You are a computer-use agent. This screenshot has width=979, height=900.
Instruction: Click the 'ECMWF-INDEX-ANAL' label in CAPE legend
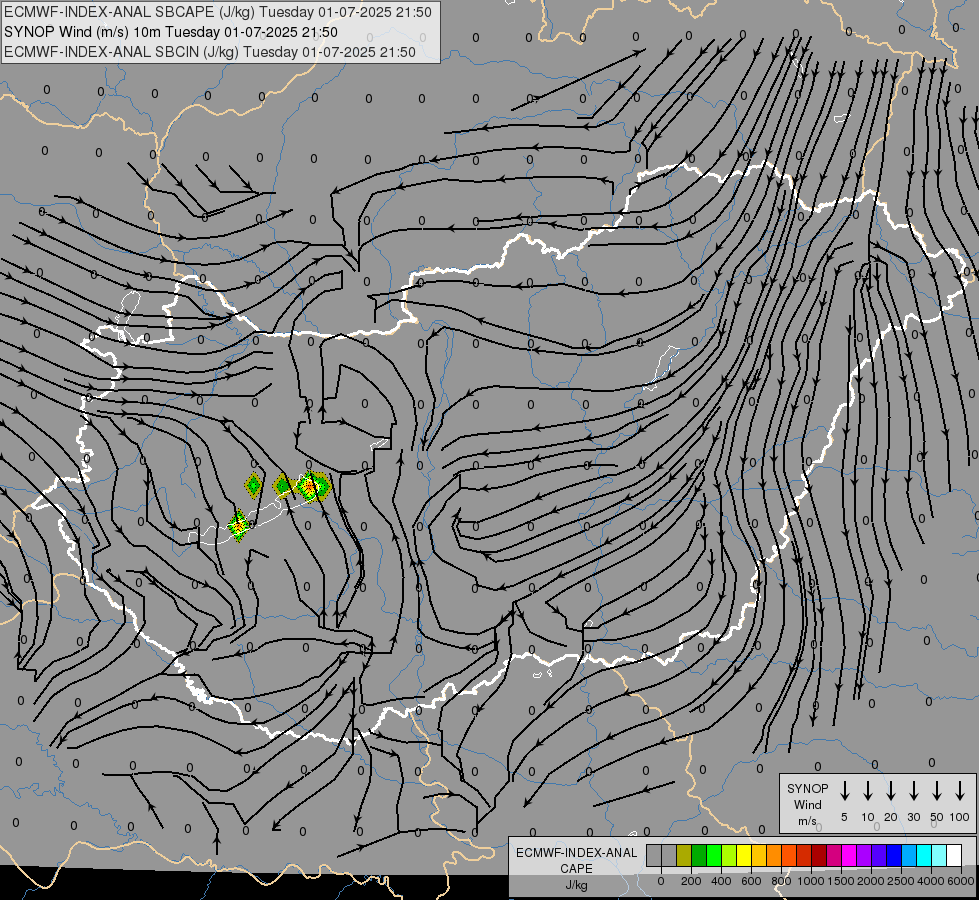pyautogui.click(x=576, y=853)
